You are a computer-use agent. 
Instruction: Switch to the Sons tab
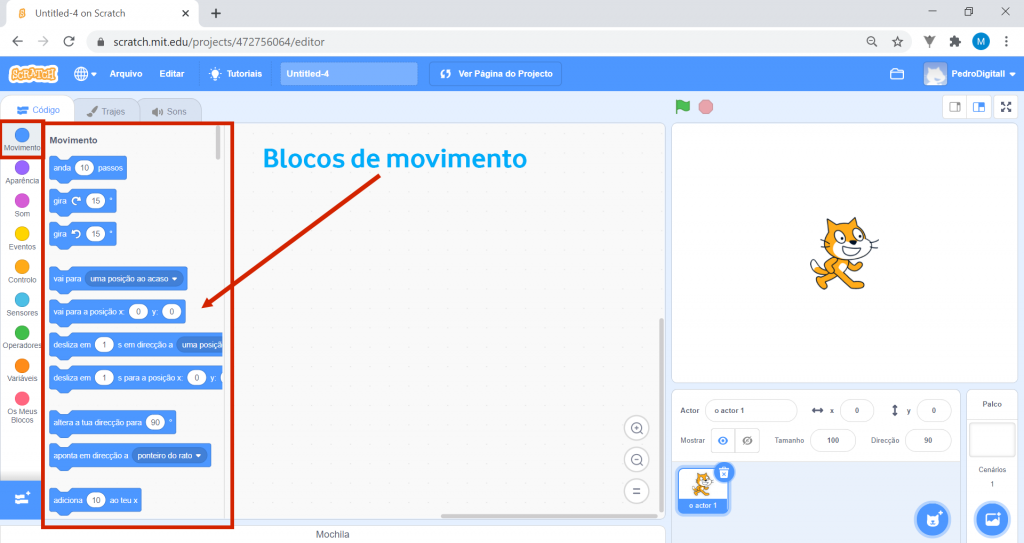(x=169, y=111)
